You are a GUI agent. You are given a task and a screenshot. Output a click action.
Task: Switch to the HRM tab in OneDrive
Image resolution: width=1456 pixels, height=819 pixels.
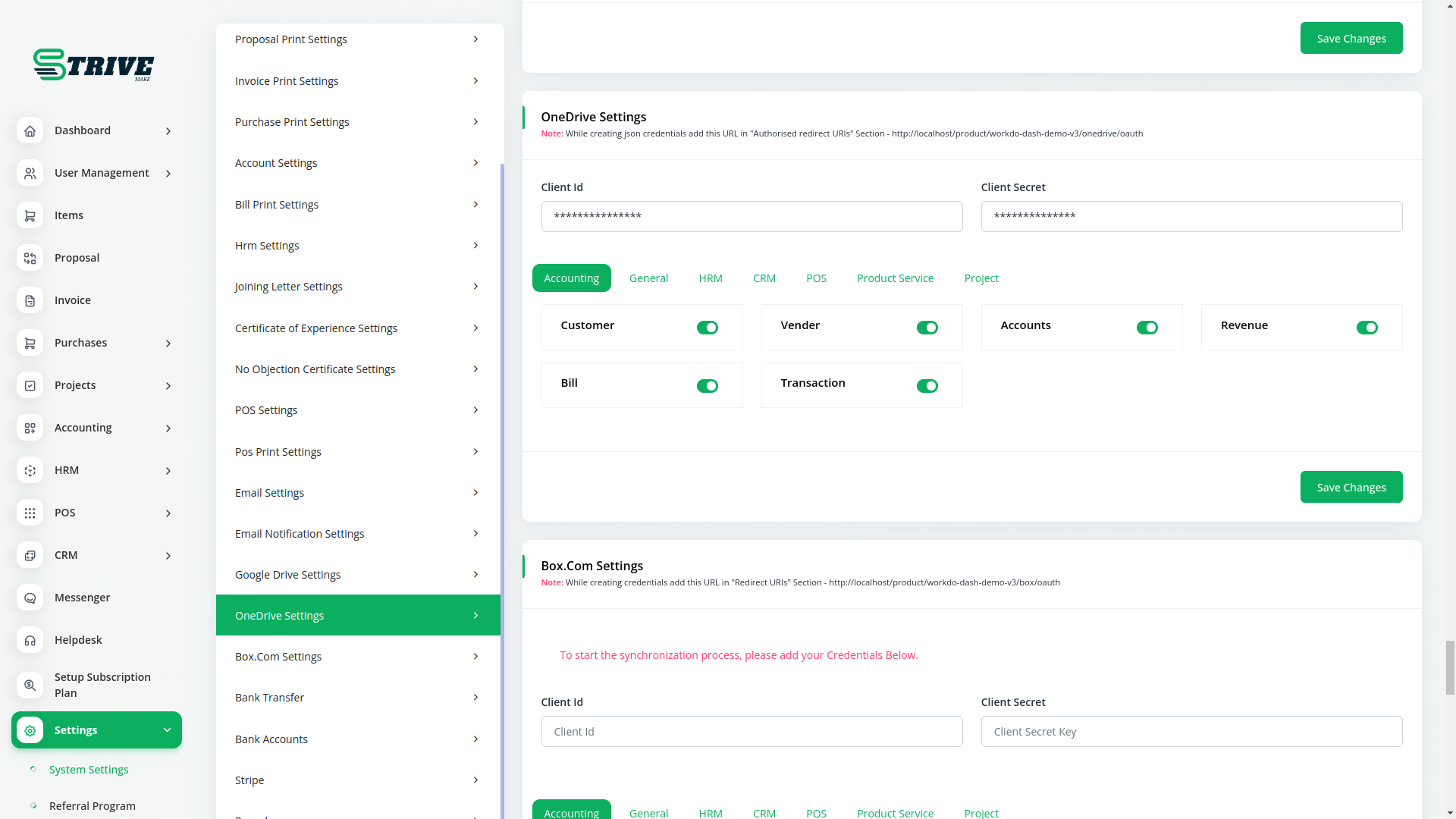pyautogui.click(x=710, y=278)
